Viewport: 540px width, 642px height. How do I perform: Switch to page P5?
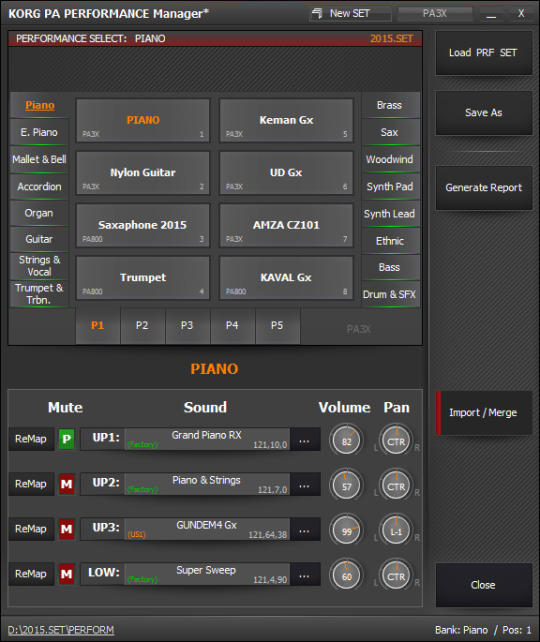pos(278,326)
